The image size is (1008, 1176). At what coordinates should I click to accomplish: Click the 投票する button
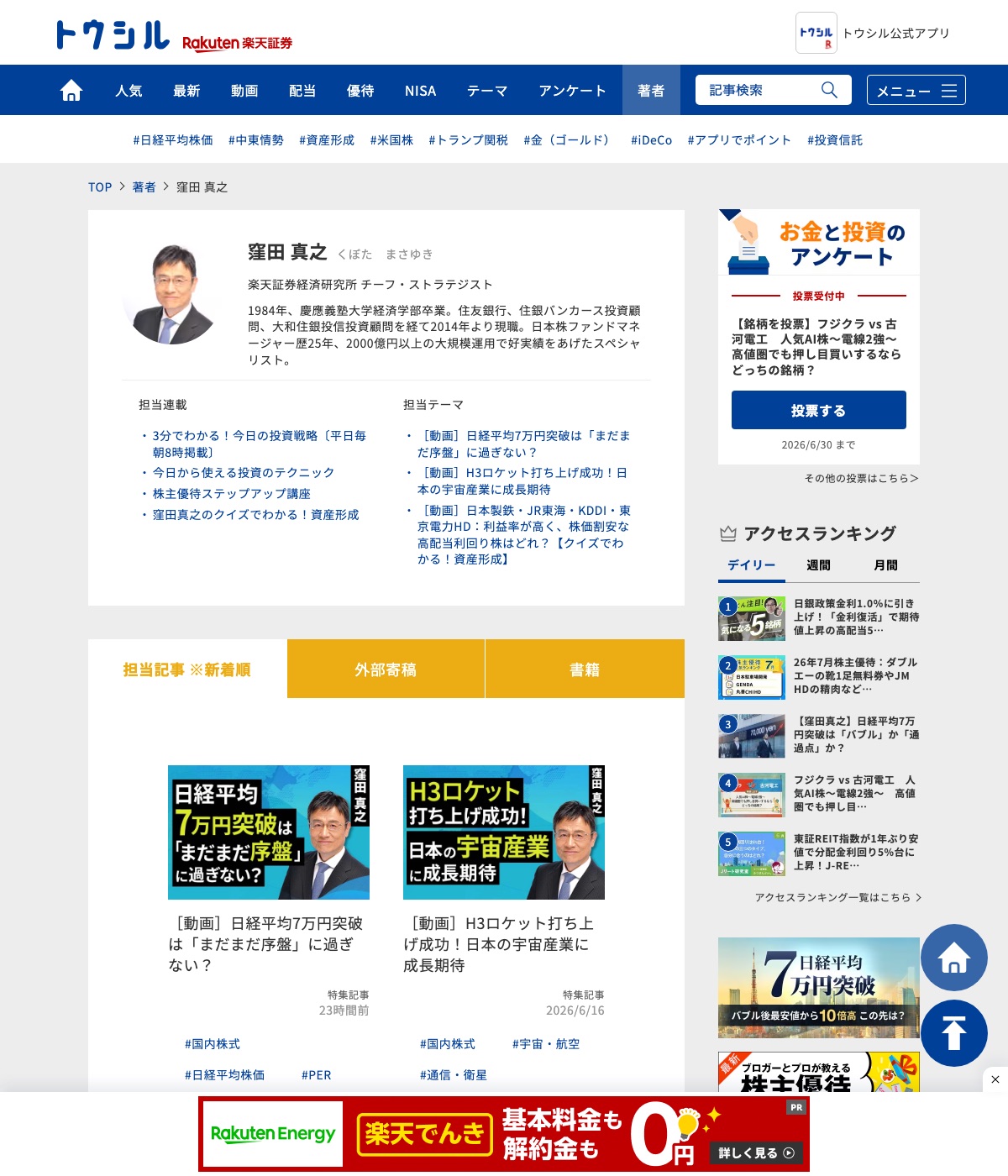coord(819,410)
